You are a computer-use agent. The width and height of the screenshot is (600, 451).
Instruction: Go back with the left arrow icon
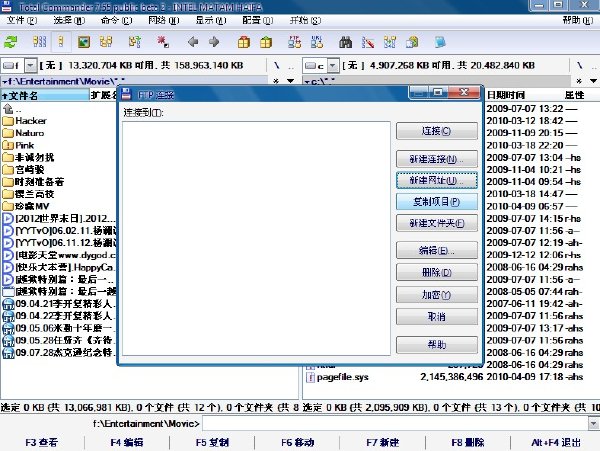193,42
